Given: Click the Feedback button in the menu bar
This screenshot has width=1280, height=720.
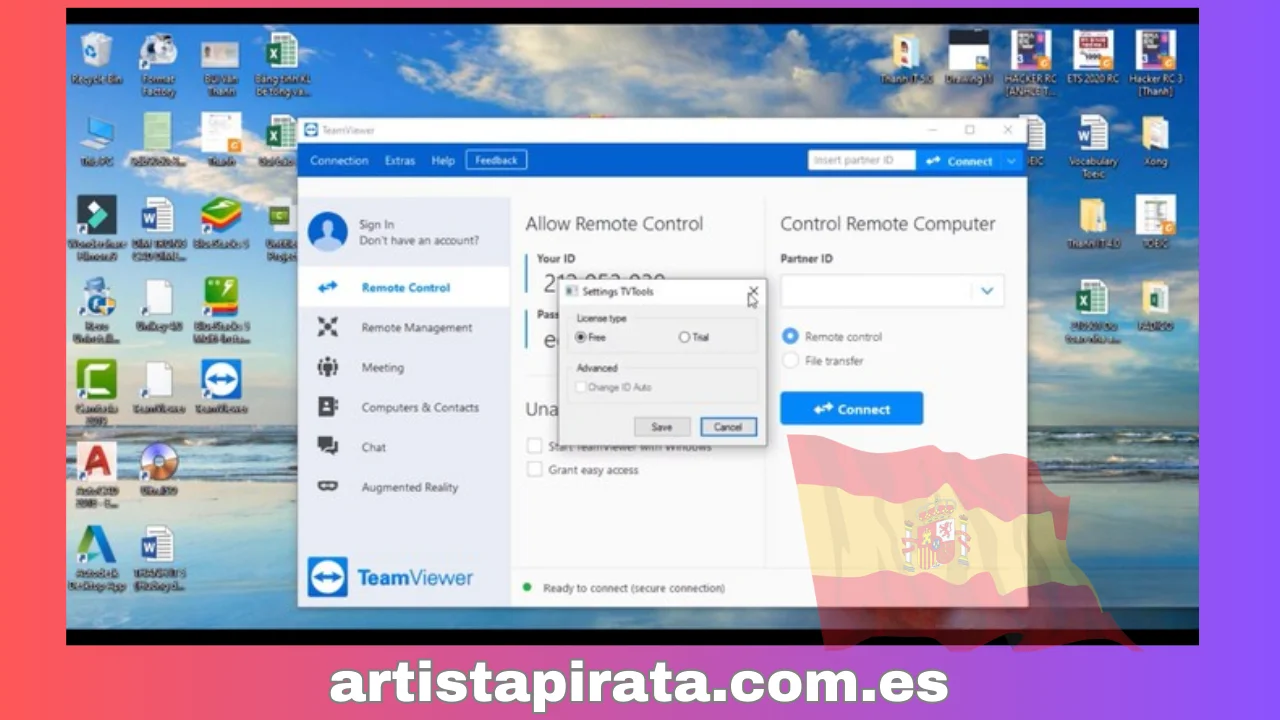Looking at the screenshot, I should tap(496, 160).
